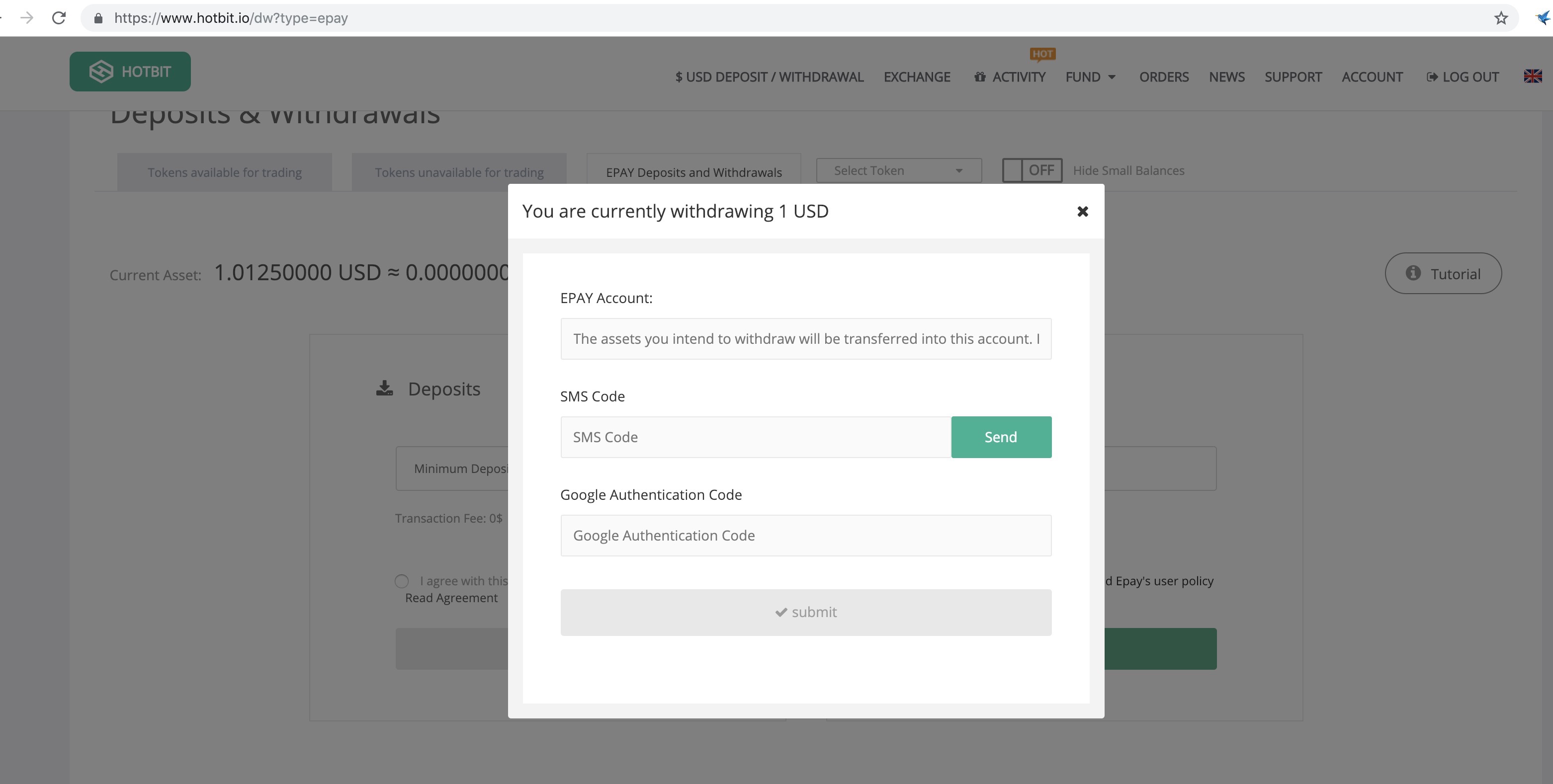Image resolution: width=1553 pixels, height=784 pixels.
Task: View site security lock info
Action: [x=98, y=18]
